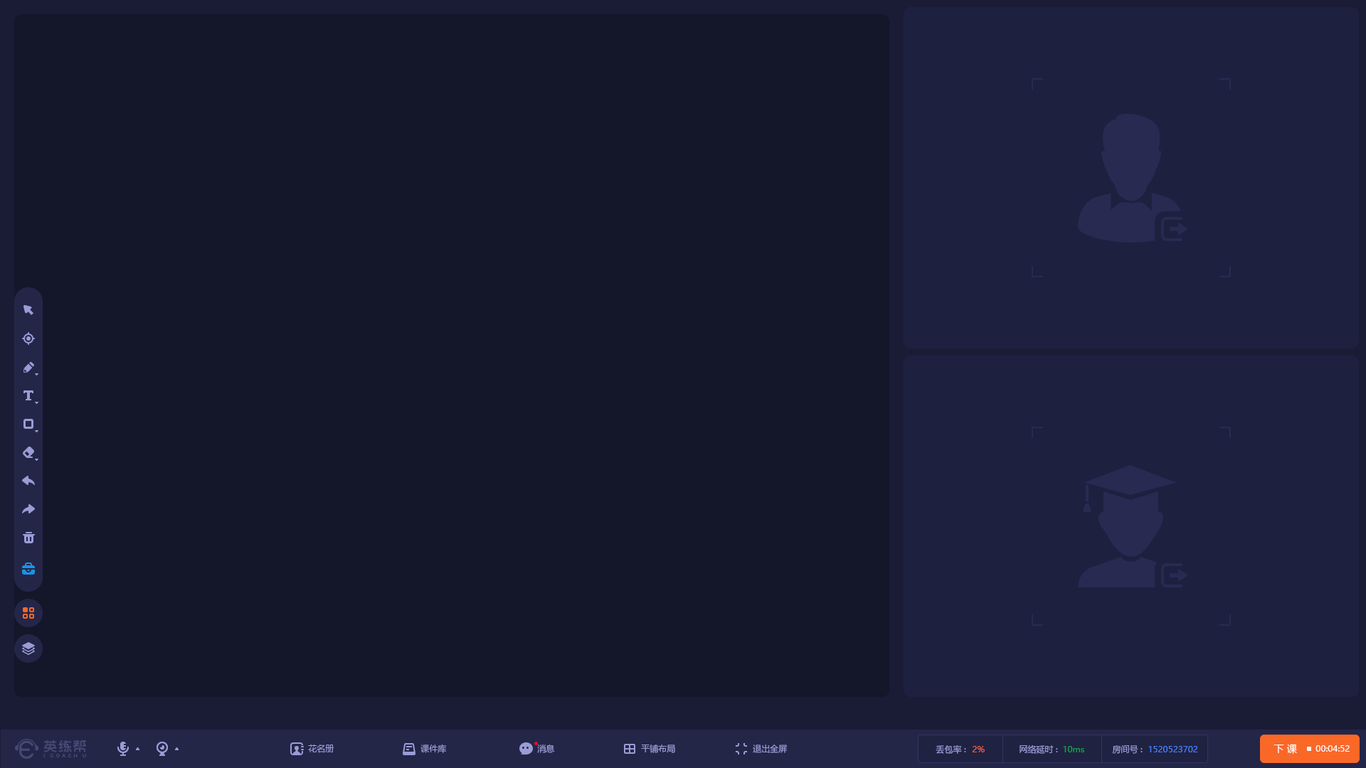
Task: Select the pencil drawing tool
Action: point(28,367)
